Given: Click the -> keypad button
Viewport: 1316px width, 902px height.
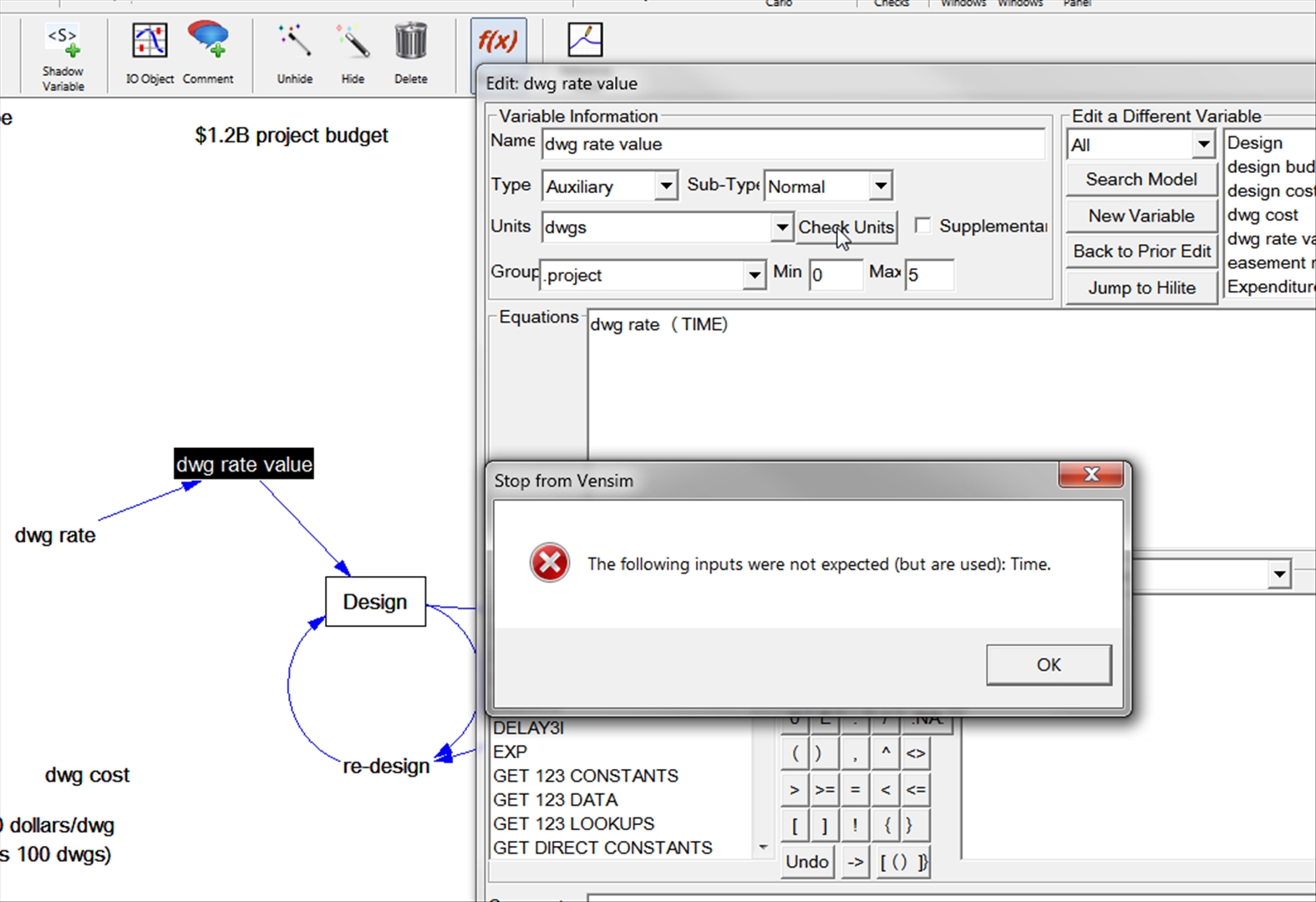Looking at the screenshot, I should coord(856,862).
